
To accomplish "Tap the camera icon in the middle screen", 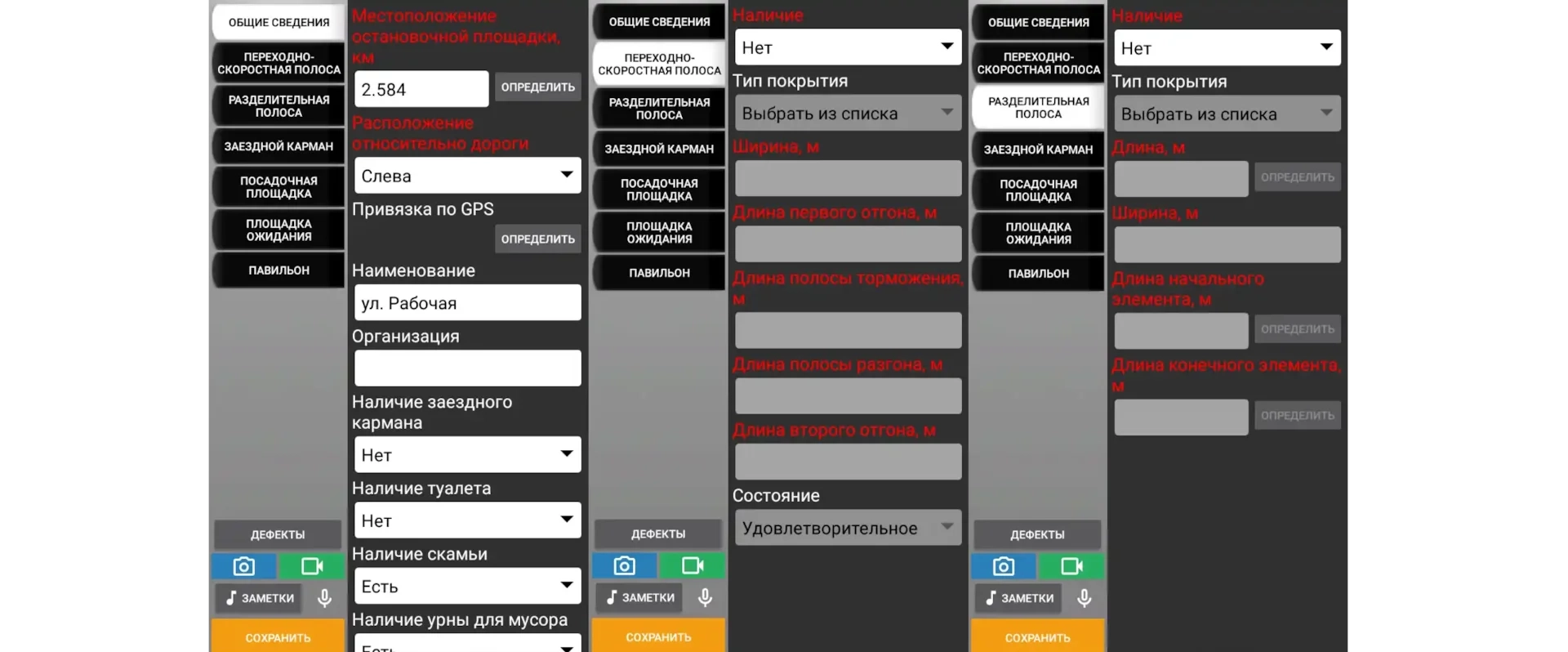I will 624,565.
